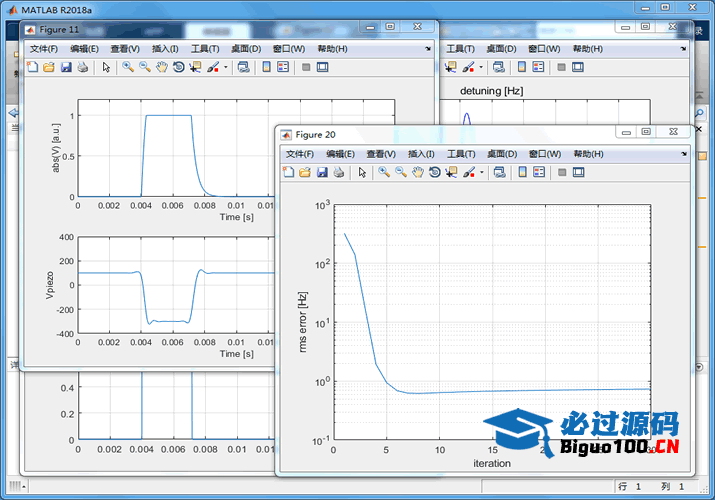Select Zoom In tool in Figure 20

pos(384,172)
